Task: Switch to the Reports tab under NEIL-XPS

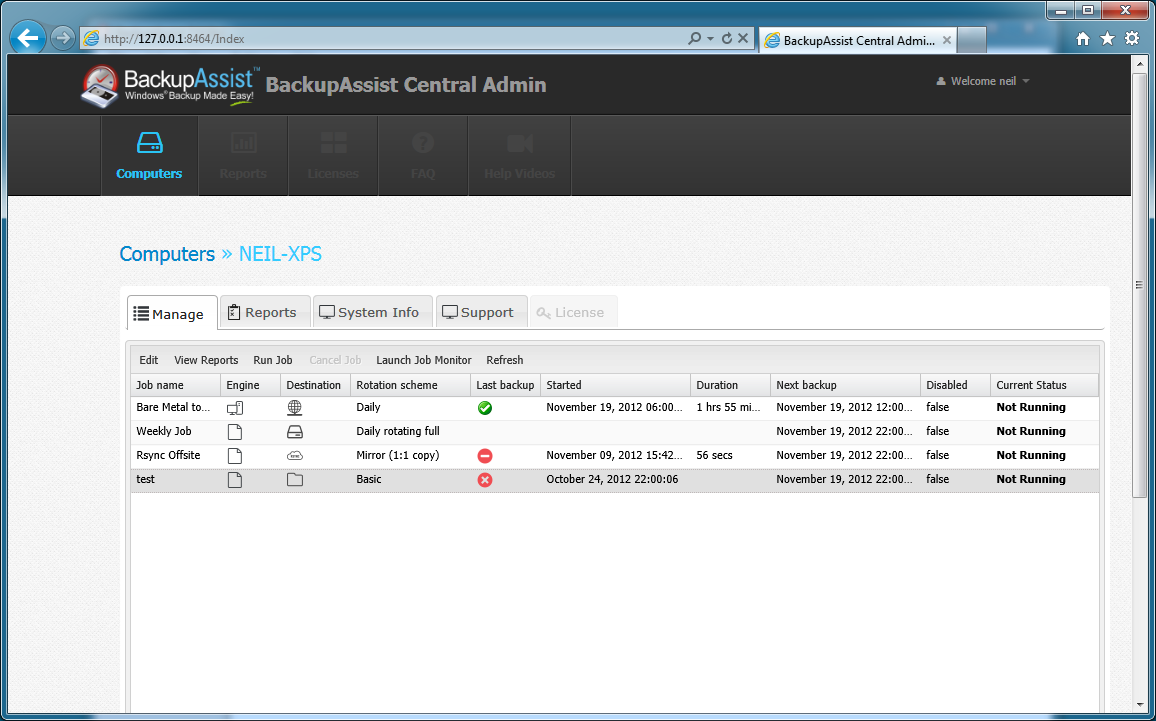Action: tap(265, 312)
